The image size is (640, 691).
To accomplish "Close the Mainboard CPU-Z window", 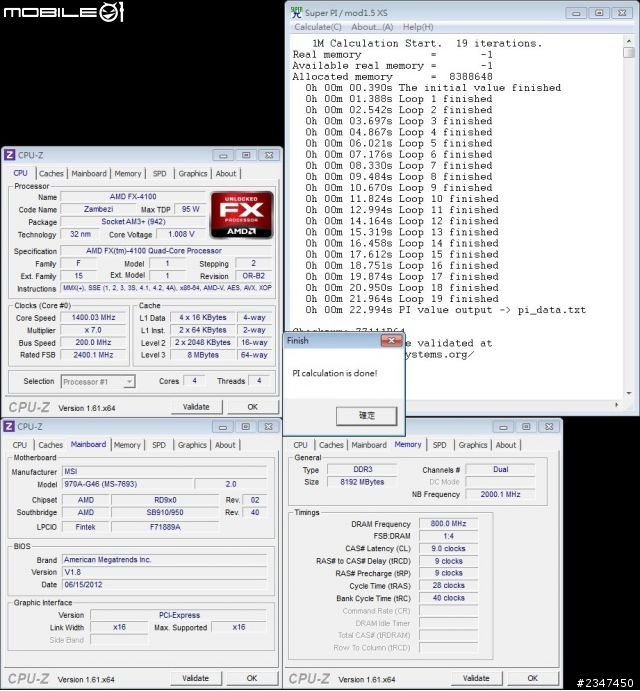I will pos(268,427).
